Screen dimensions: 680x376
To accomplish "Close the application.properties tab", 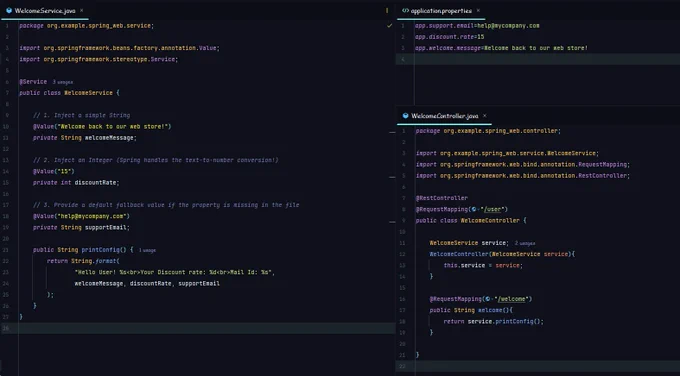I will point(478,10).
